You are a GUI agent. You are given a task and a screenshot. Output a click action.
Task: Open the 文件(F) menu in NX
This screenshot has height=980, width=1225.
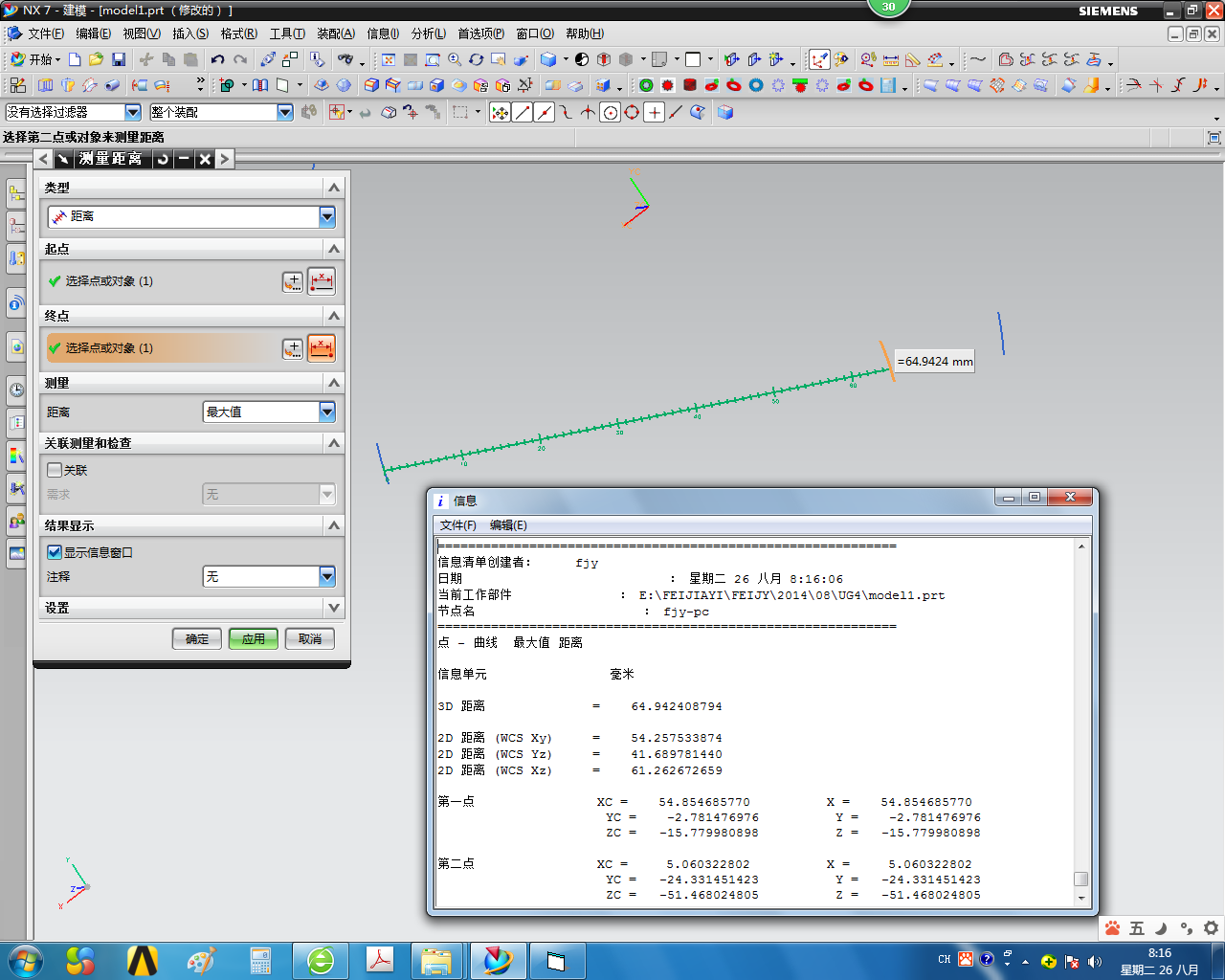click(x=46, y=33)
